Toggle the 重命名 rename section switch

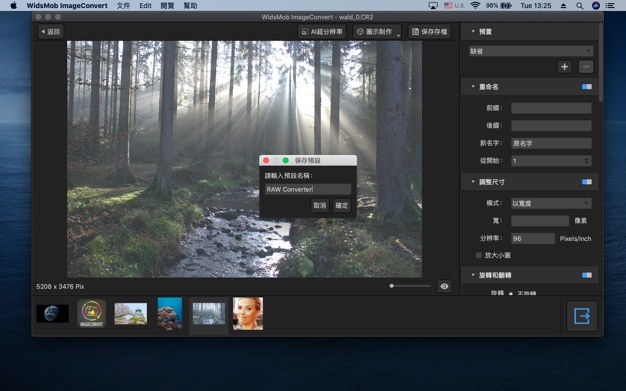[x=586, y=87]
